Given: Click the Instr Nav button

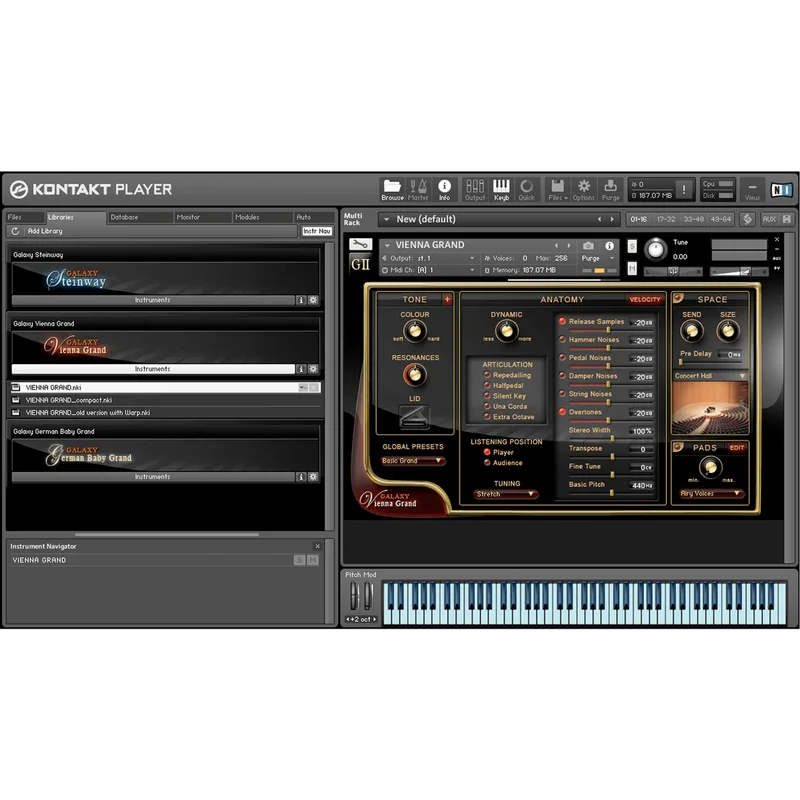Looking at the screenshot, I should coord(317,231).
